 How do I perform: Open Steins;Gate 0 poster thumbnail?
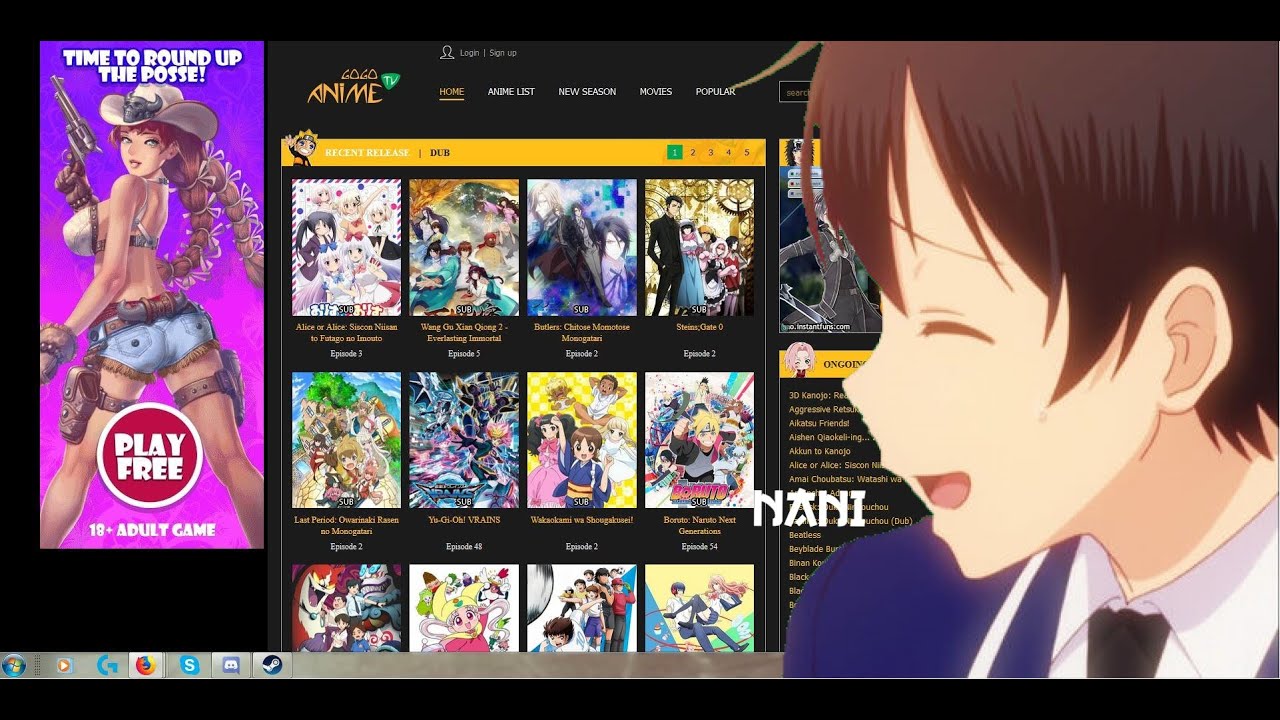tap(699, 247)
